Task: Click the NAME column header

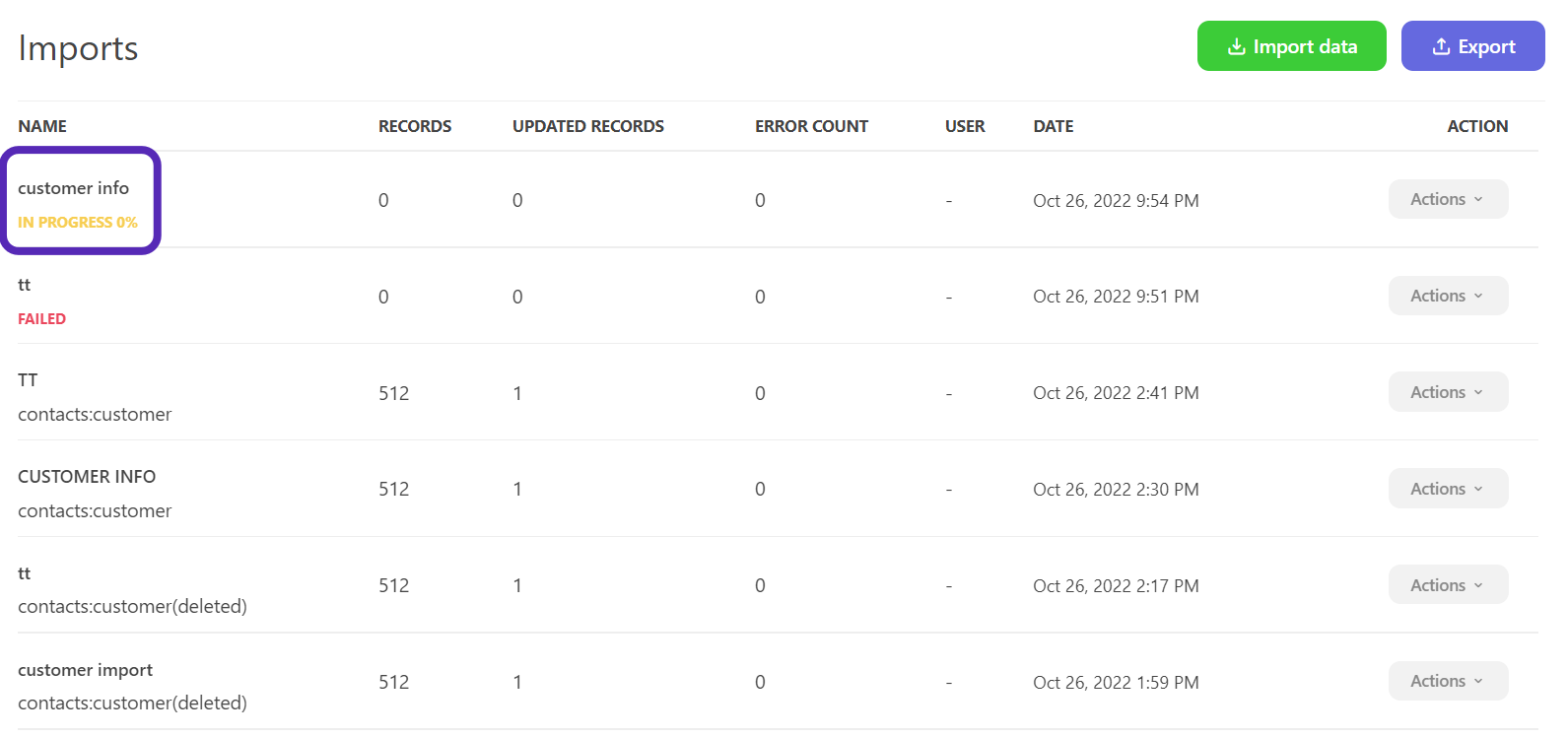Action: click(x=42, y=127)
